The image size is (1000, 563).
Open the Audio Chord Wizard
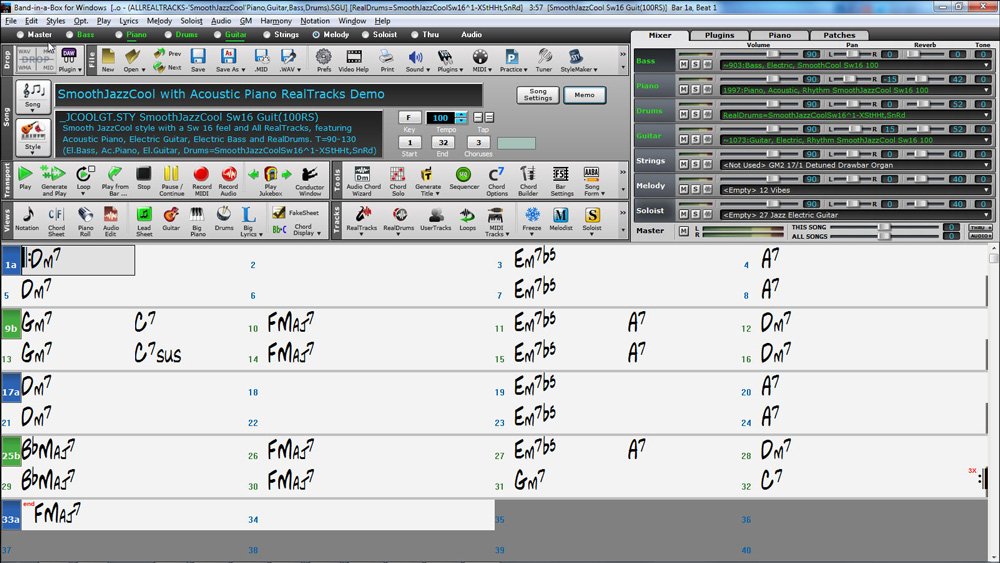(363, 180)
